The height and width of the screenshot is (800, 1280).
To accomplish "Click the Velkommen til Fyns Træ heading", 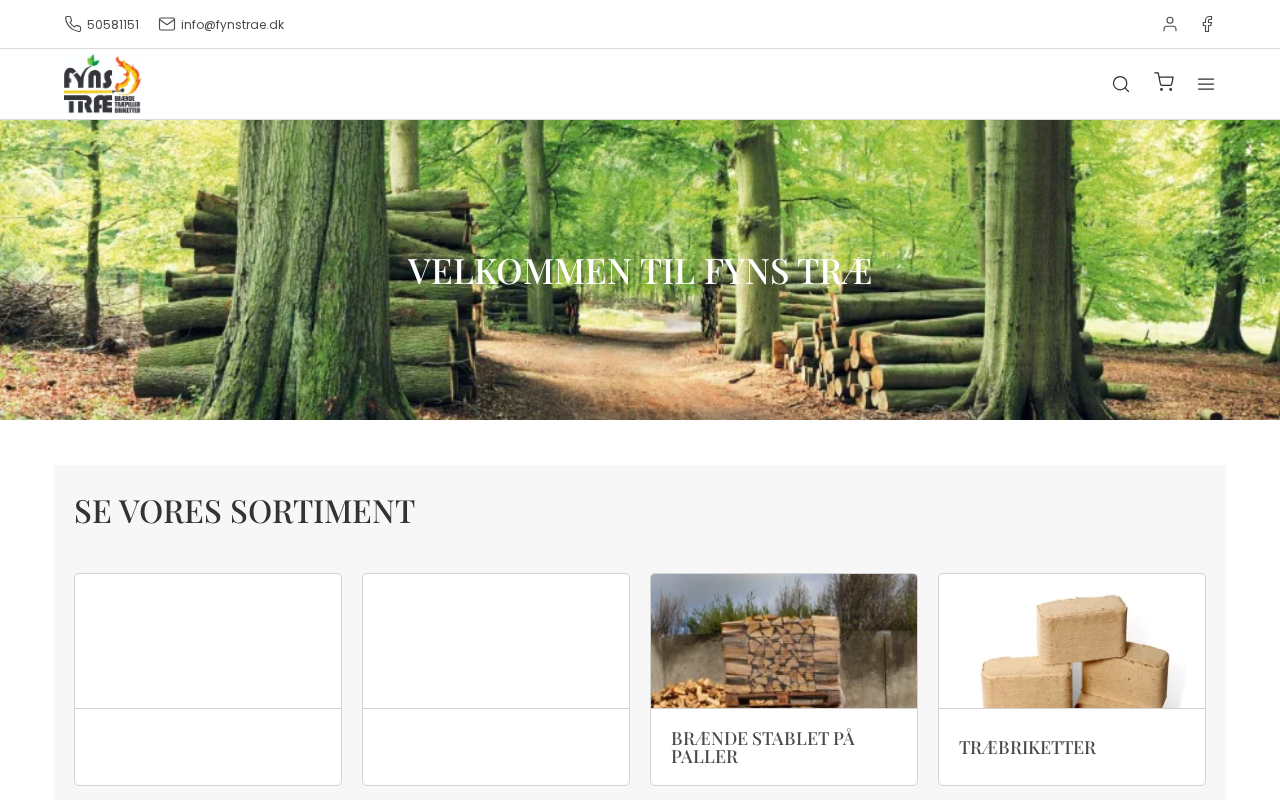I will (x=640, y=271).
